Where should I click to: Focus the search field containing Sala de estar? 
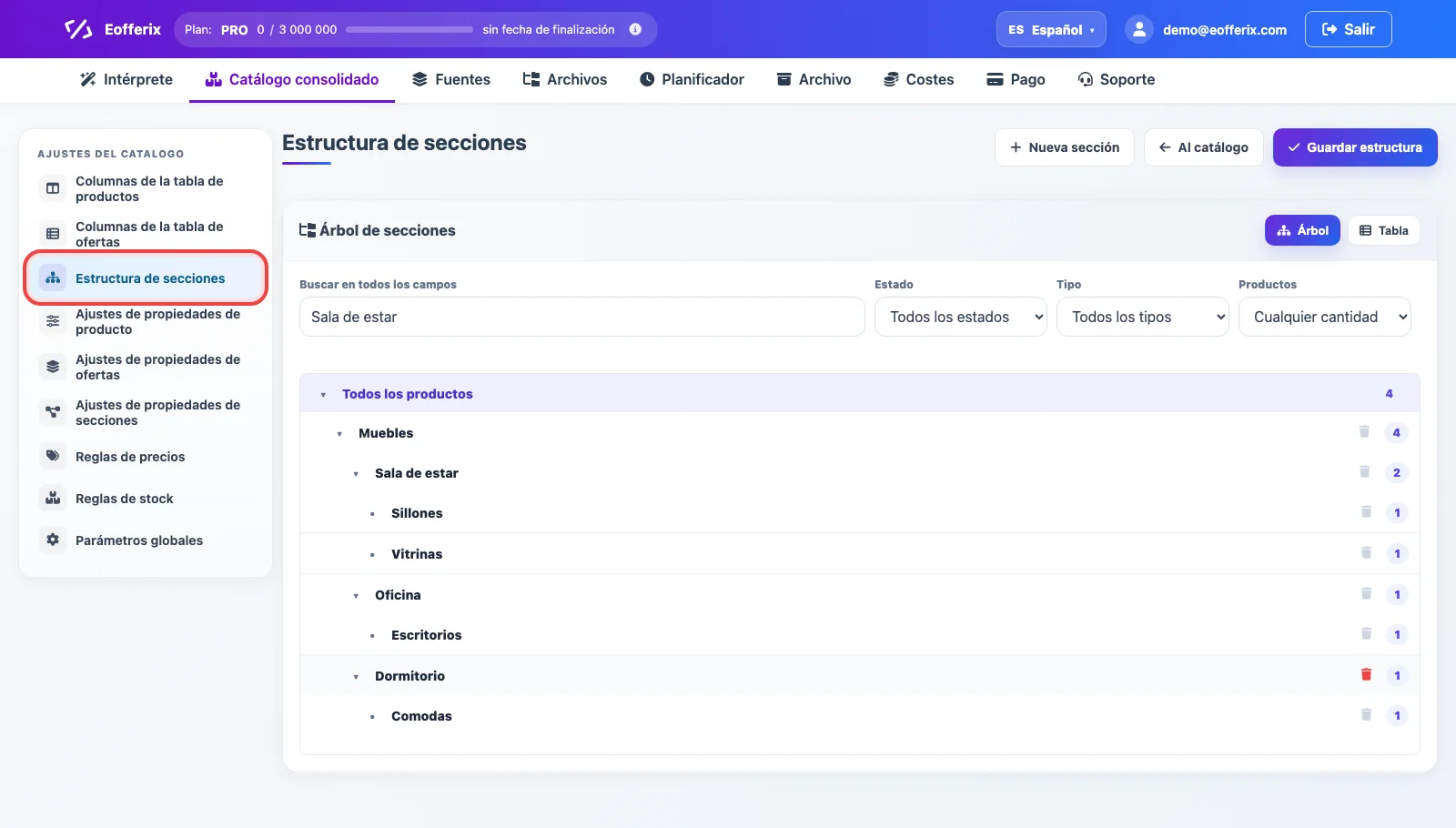pyautogui.click(x=582, y=317)
